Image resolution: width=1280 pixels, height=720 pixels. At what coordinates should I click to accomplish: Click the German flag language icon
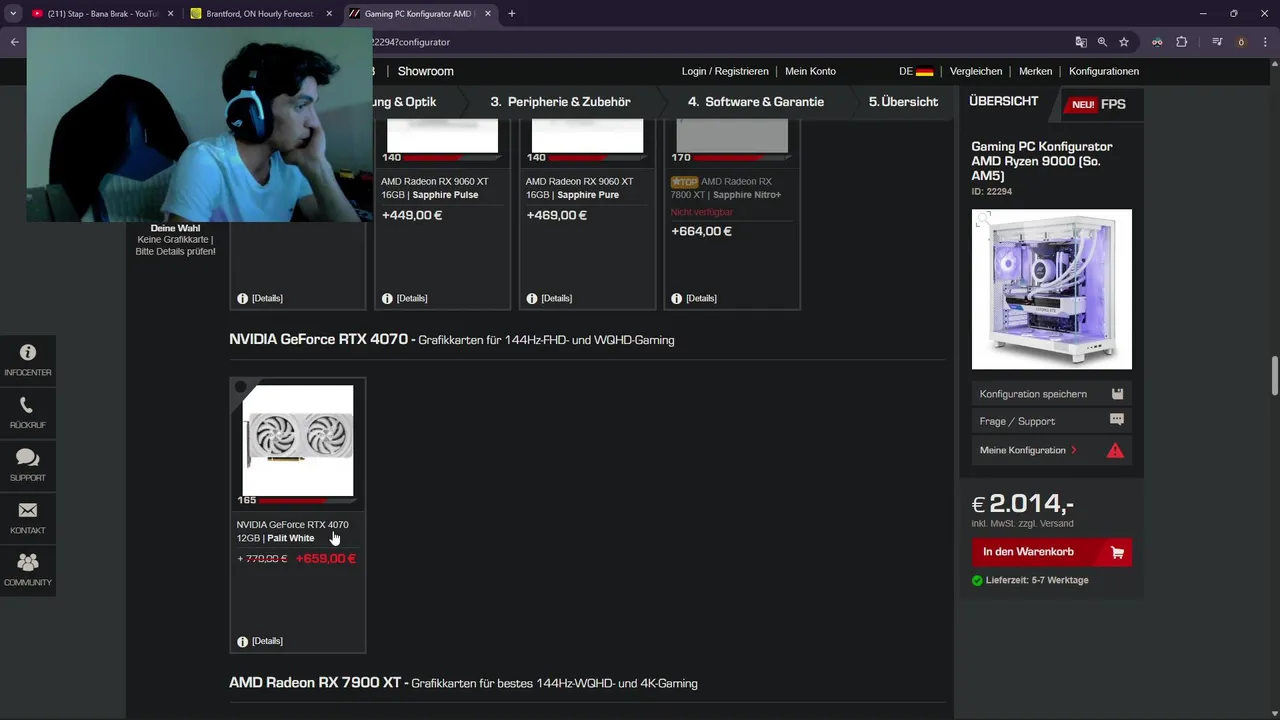(x=925, y=72)
